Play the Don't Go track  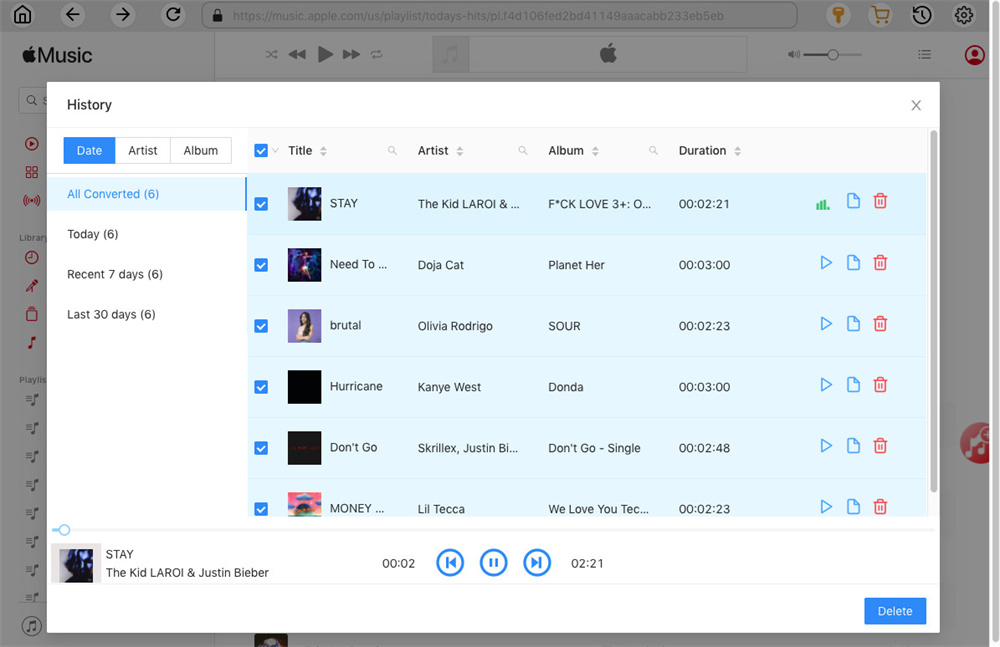[x=826, y=446]
